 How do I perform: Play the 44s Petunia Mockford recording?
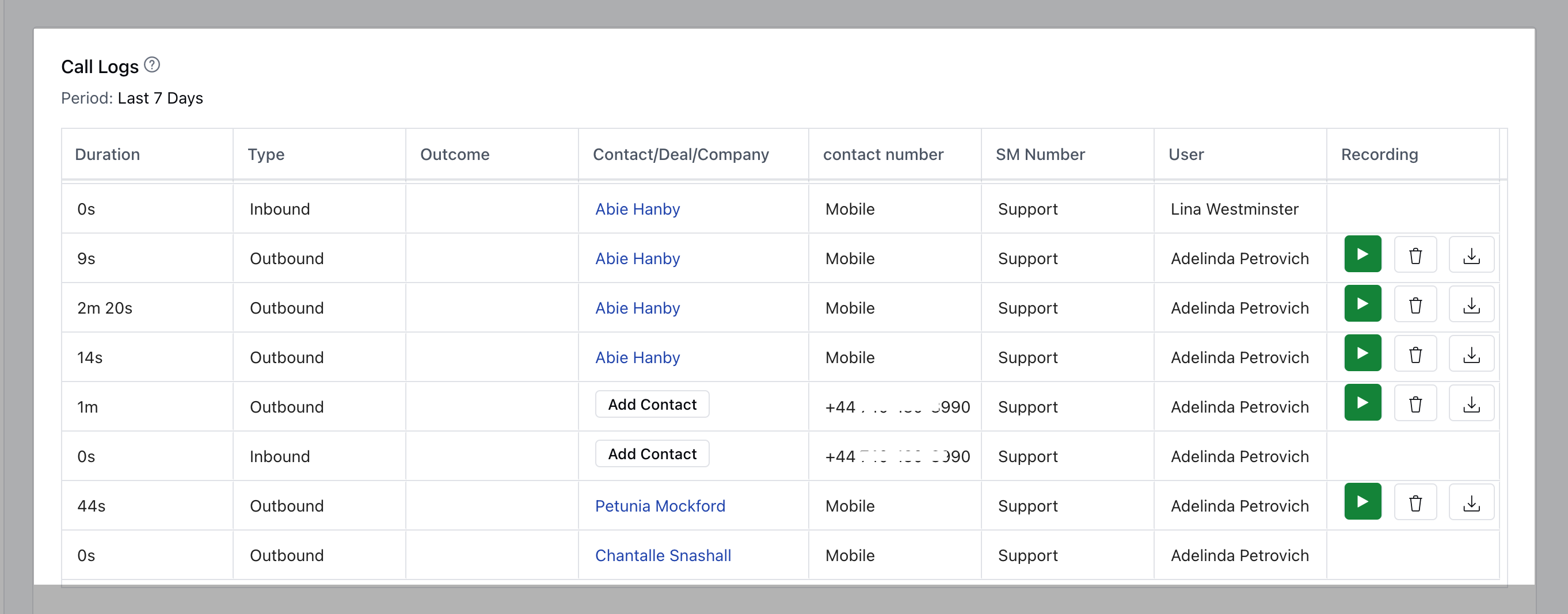coord(1363,501)
